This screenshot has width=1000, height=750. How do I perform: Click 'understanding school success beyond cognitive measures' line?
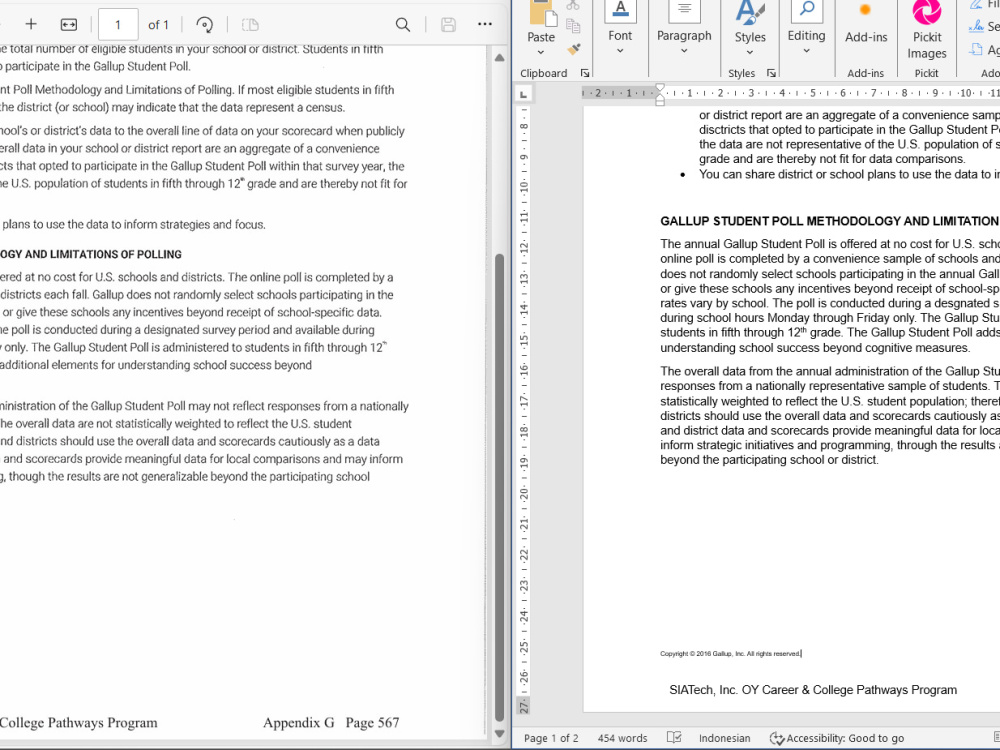coord(815,348)
